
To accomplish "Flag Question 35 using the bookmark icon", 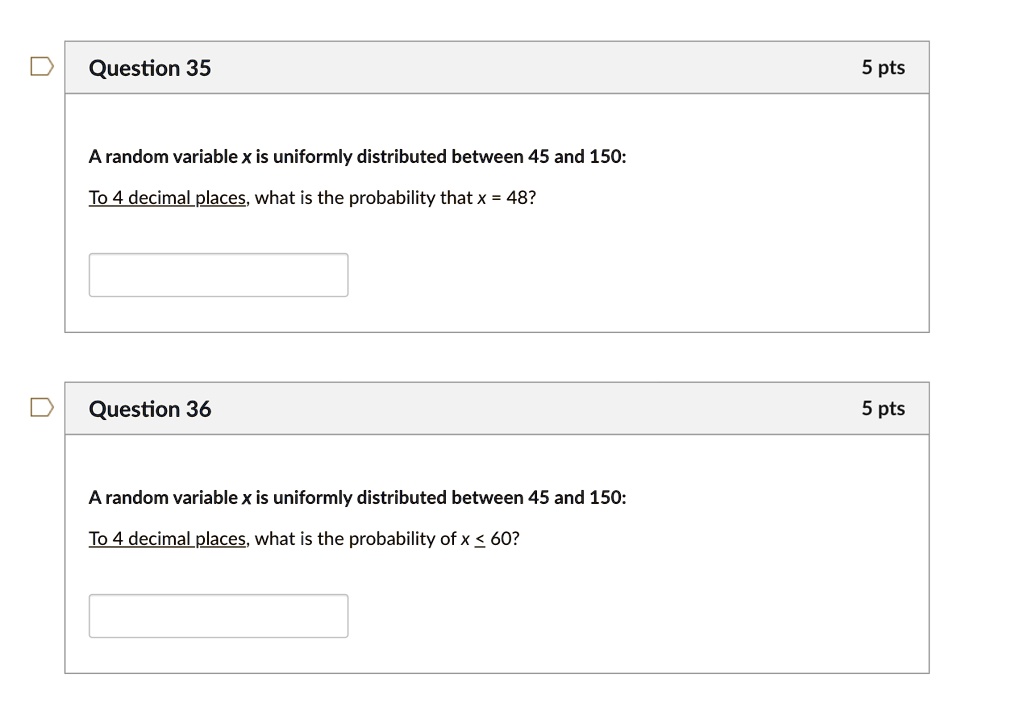I will coord(42,67).
